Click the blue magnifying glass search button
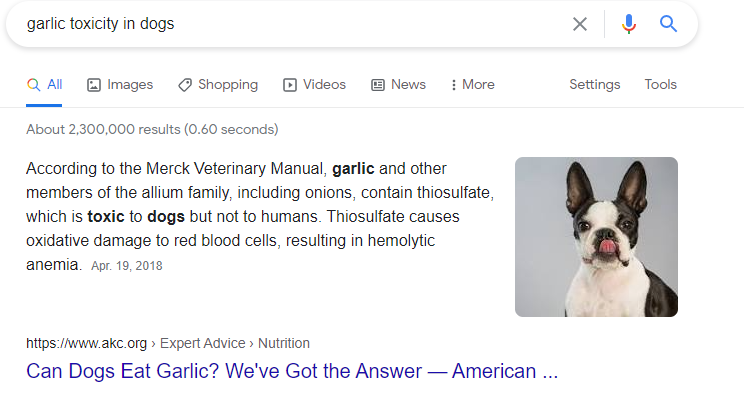Image resolution: width=744 pixels, height=398 pixels. pyautogui.click(x=668, y=23)
